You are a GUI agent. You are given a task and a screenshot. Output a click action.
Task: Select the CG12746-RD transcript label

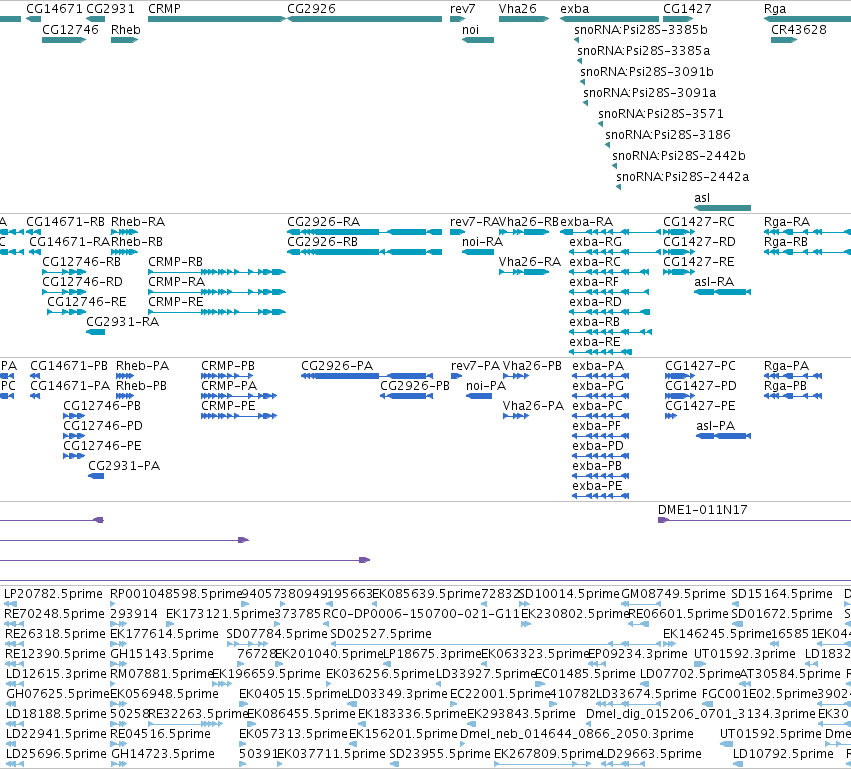coord(82,282)
